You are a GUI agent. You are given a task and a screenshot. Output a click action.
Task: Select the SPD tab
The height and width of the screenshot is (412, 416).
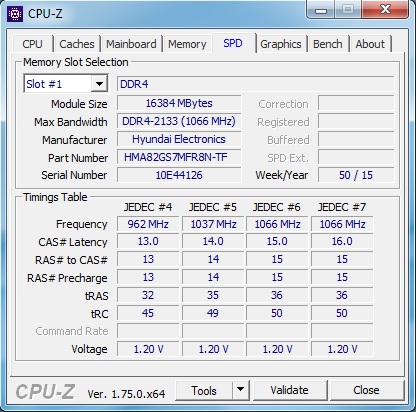pyautogui.click(x=233, y=43)
